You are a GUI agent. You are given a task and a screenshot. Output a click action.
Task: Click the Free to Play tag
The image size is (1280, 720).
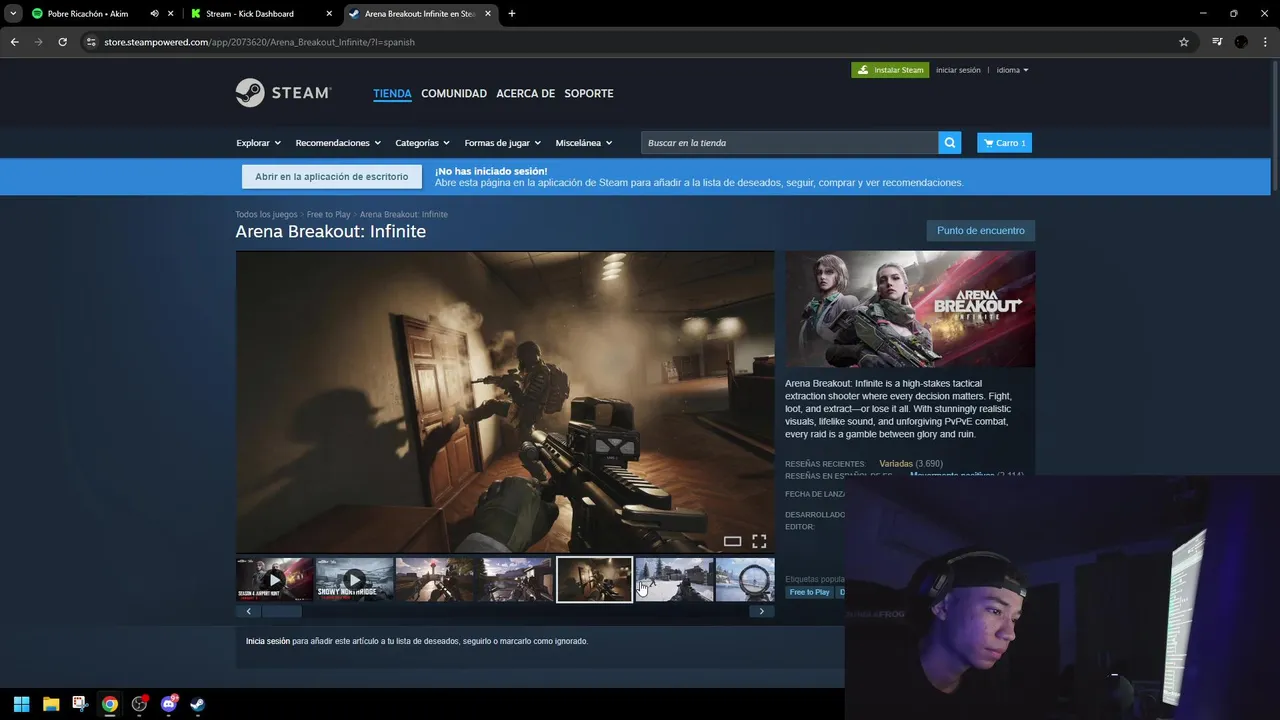point(809,592)
